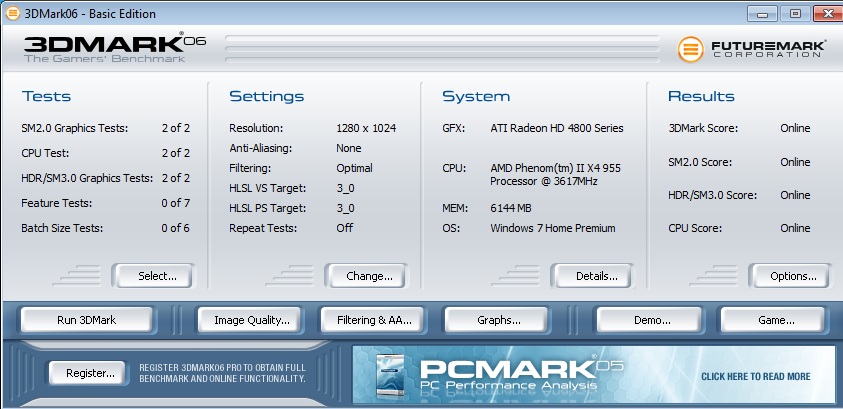This screenshot has height=409, width=843.
Task: Click the 'SM2.0 Graphics Tests:' label
Action: point(75,128)
